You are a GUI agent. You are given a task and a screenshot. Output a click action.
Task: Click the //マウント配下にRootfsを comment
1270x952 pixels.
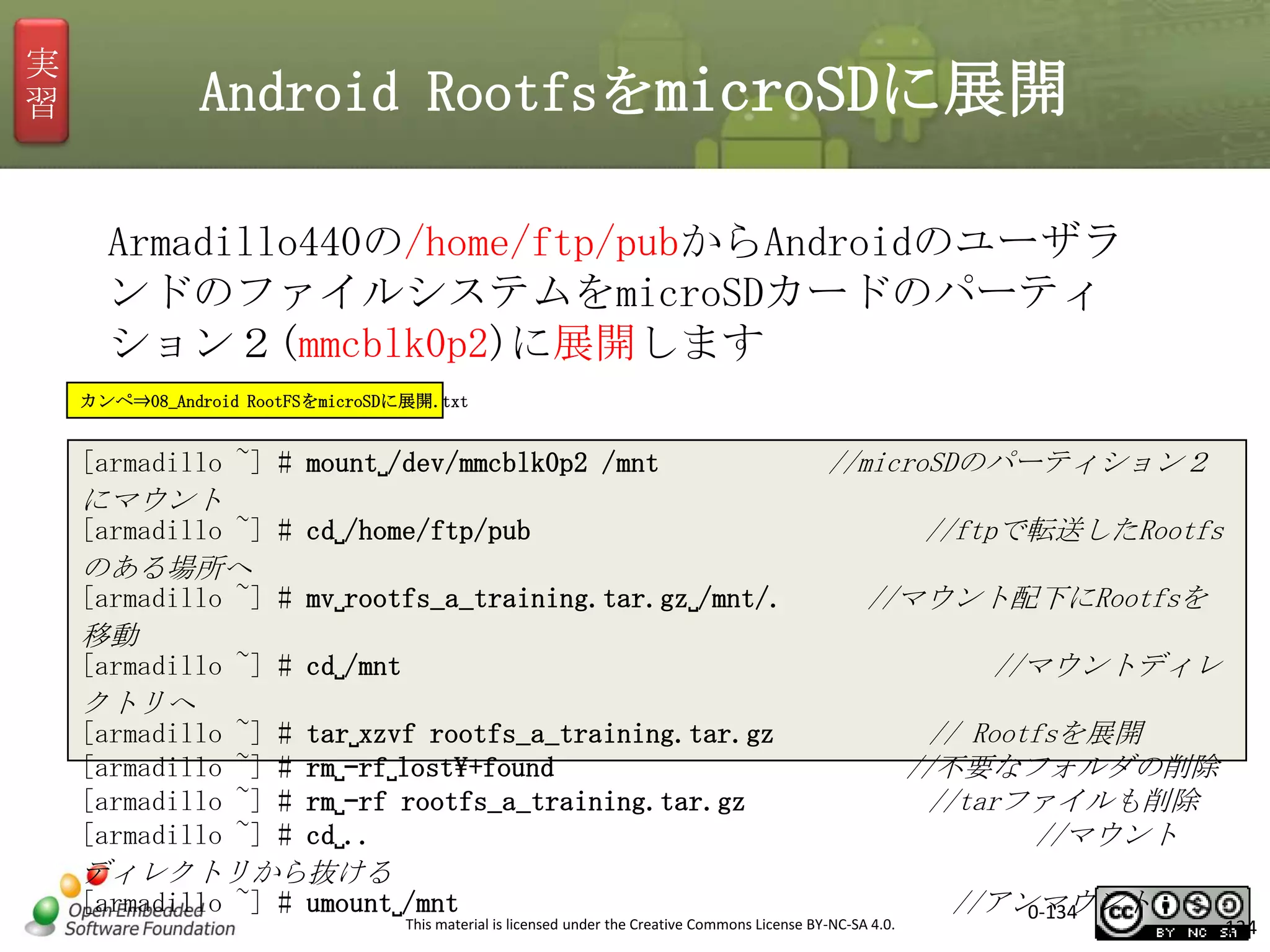[x=1039, y=598]
